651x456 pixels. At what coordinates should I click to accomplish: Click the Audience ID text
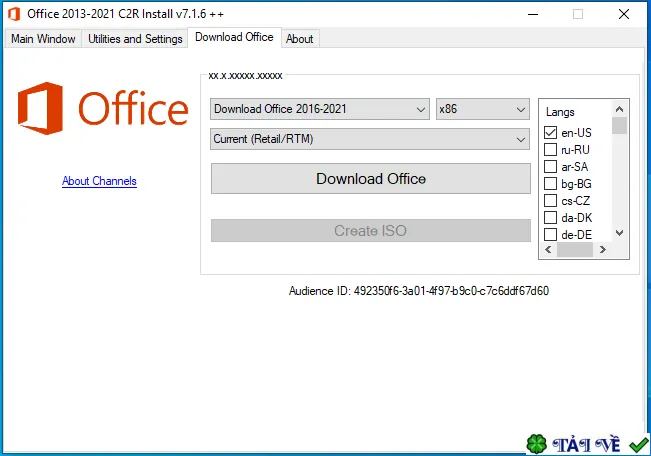pyautogui.click(x=419, y=291)
